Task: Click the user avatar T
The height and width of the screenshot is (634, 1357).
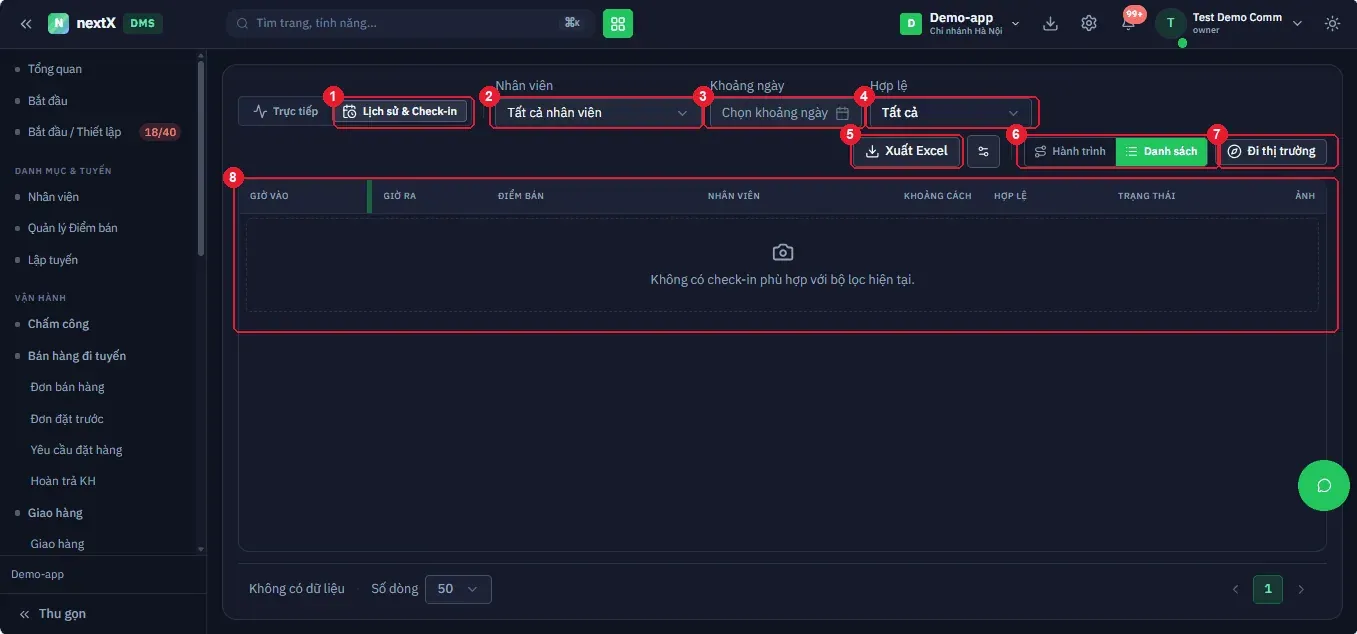Action: [x=1171, y=23]
